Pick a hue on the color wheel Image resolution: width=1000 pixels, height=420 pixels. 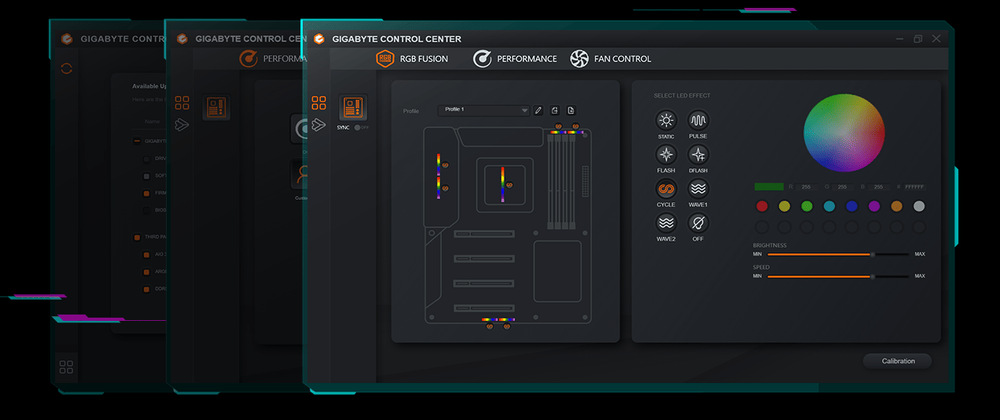click(x=844, y=133)
